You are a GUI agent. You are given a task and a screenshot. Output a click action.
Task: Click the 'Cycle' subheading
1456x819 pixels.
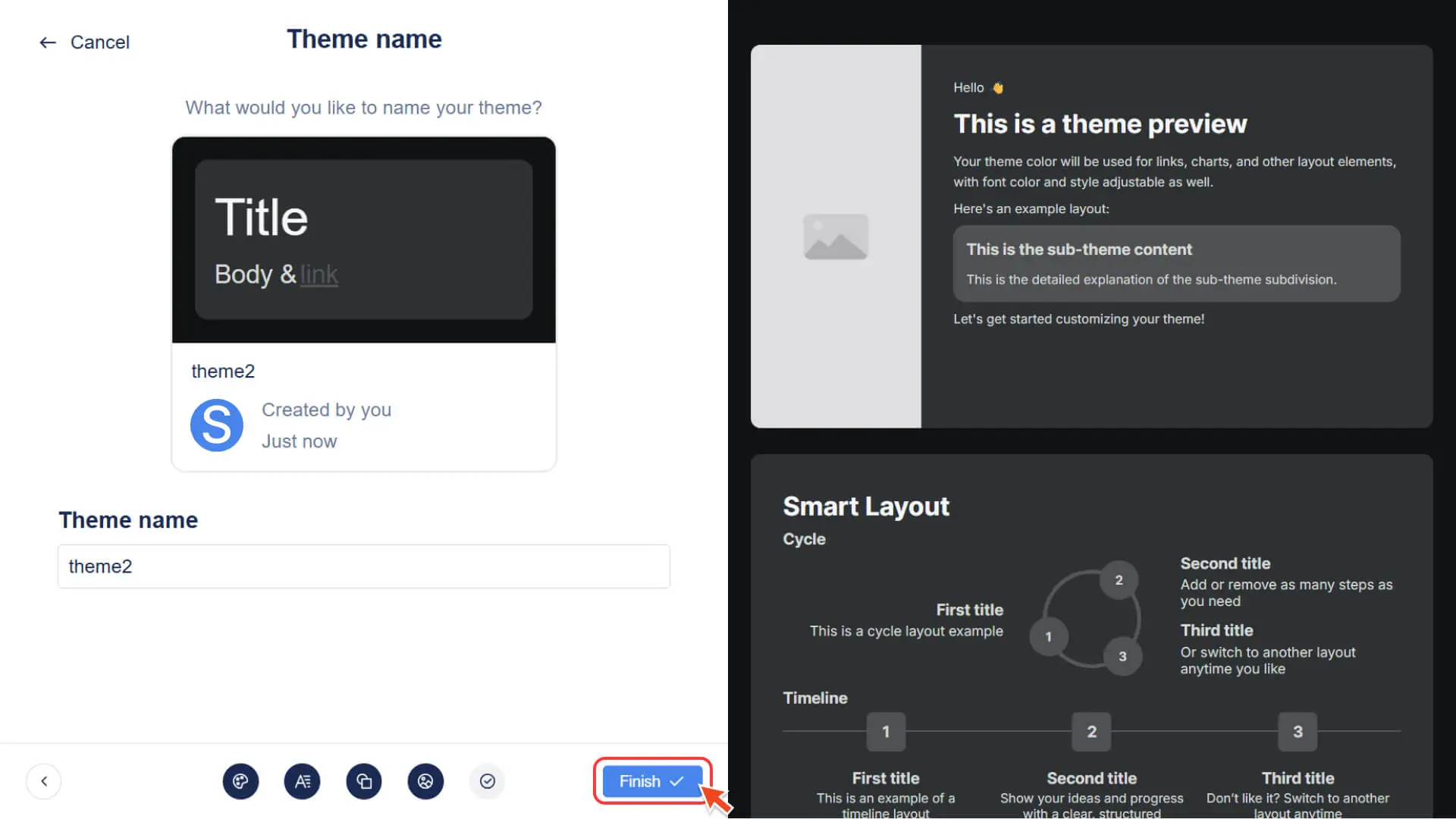[x=805, y=539]
